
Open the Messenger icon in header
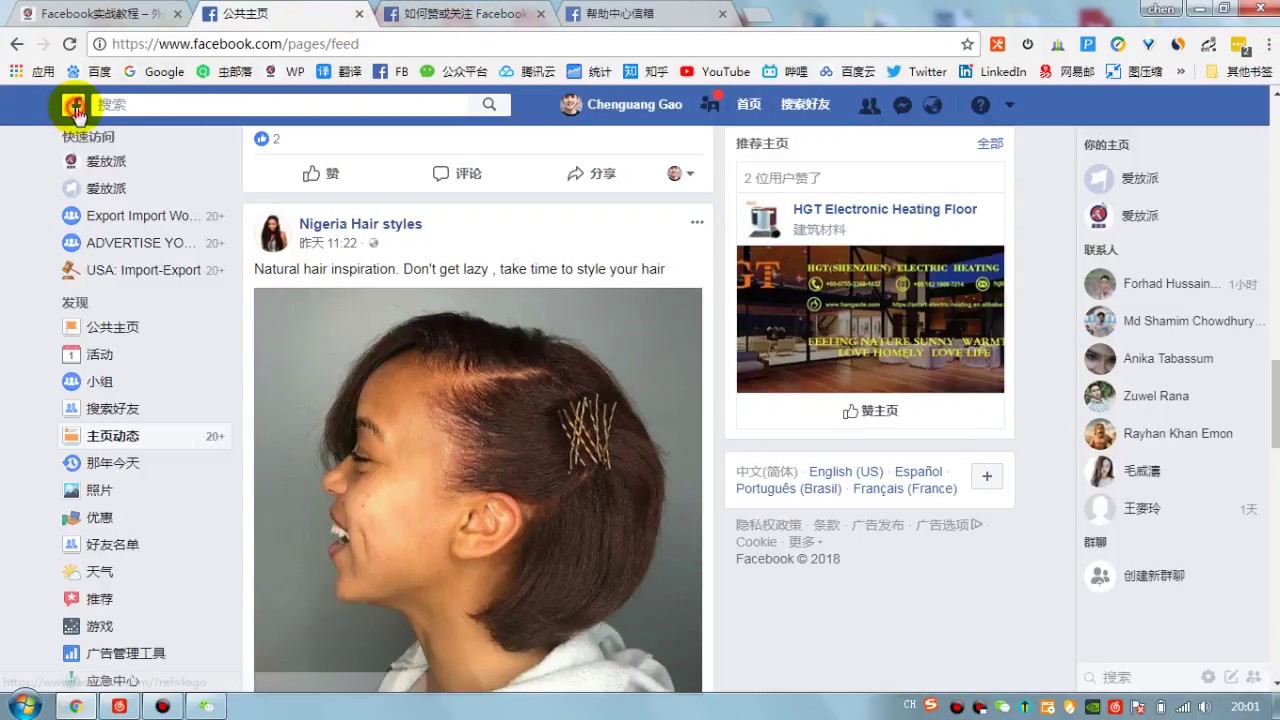pyautogui.click(x=902, y=105)
